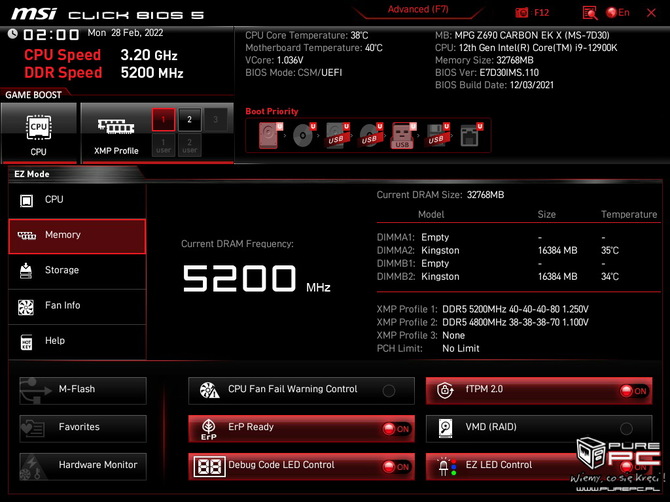This screenshot has height=502, width=670.
Task: Click the DIMMA2 Kingston row
Action: click(498, 250)
